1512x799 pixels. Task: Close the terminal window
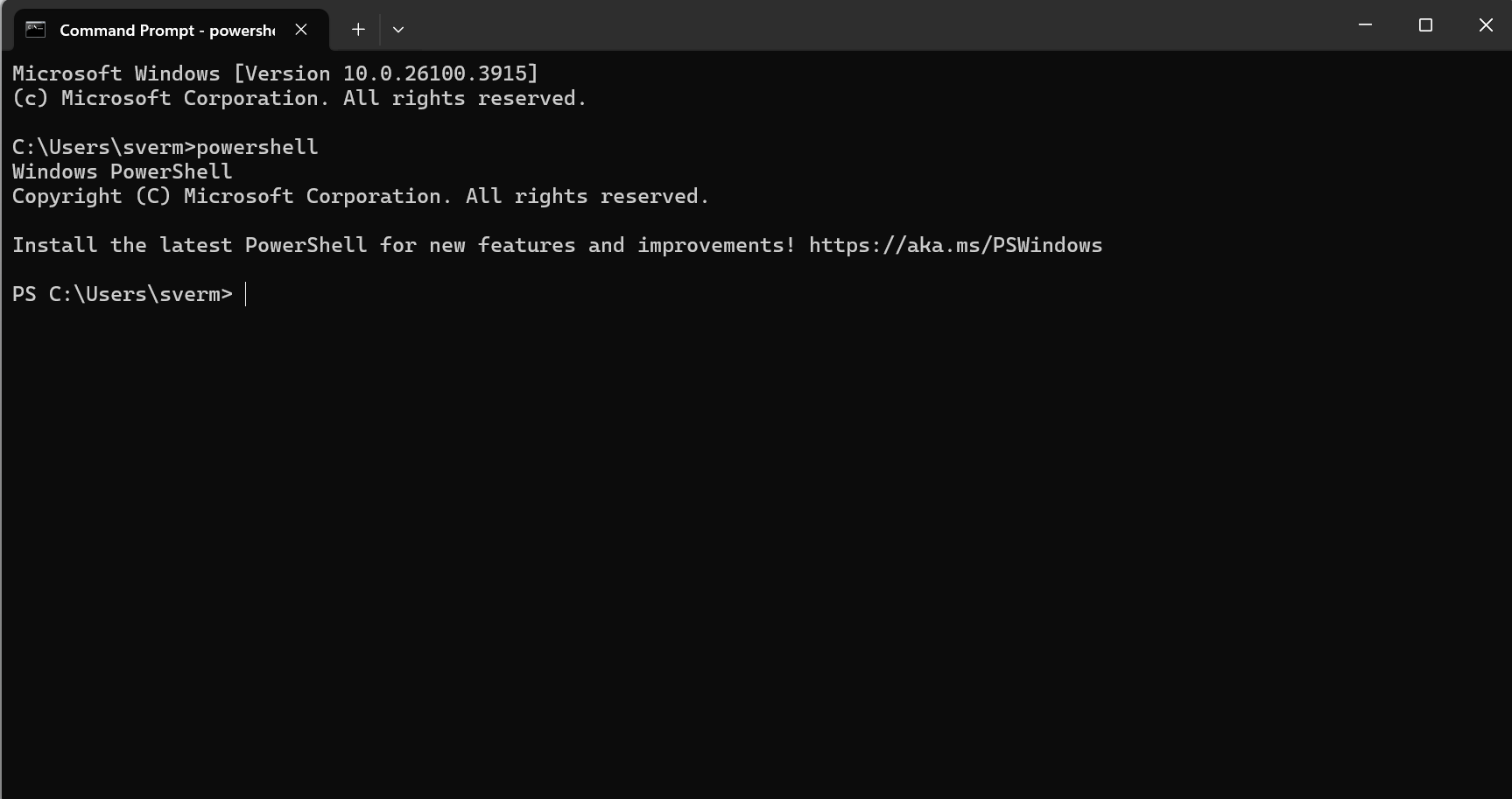click(1486, 25)
